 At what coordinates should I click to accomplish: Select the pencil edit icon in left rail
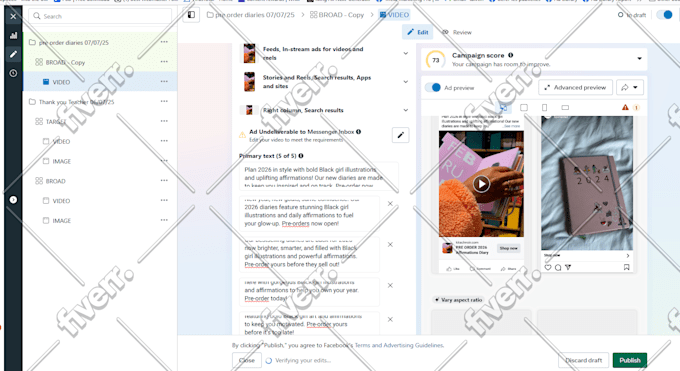[13, 54]
